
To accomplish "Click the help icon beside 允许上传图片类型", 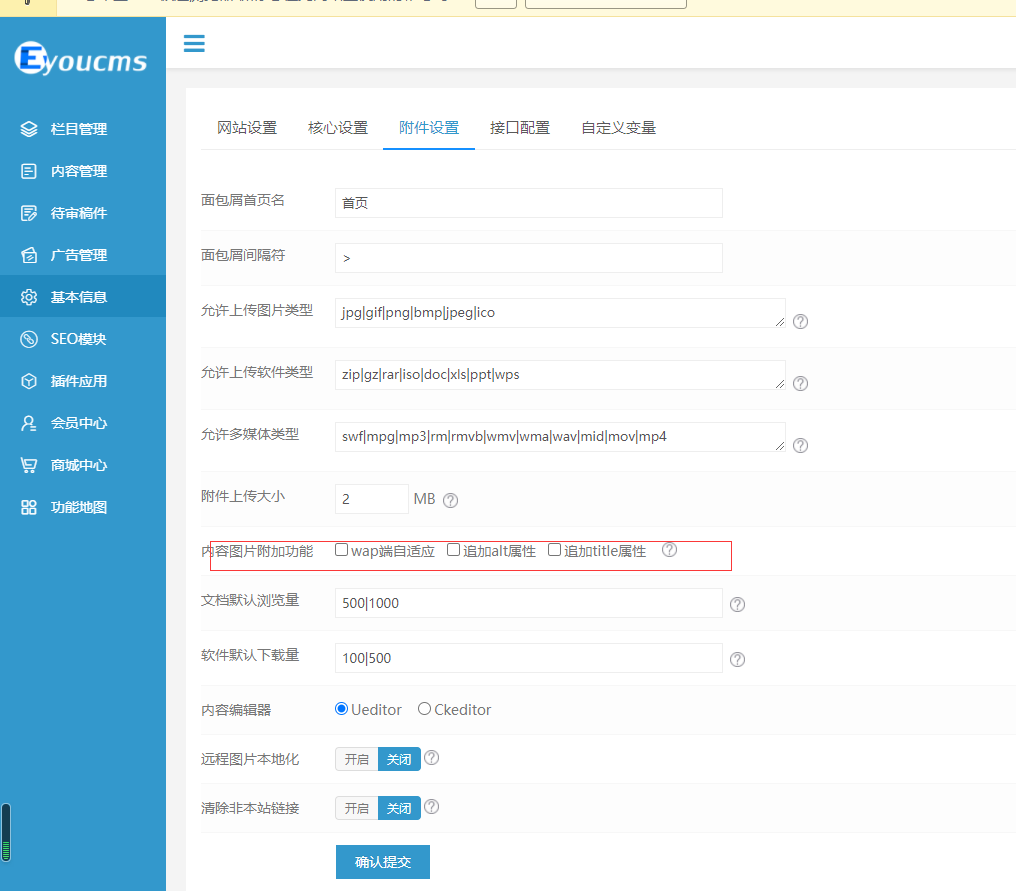I will [x=800, y=321].
